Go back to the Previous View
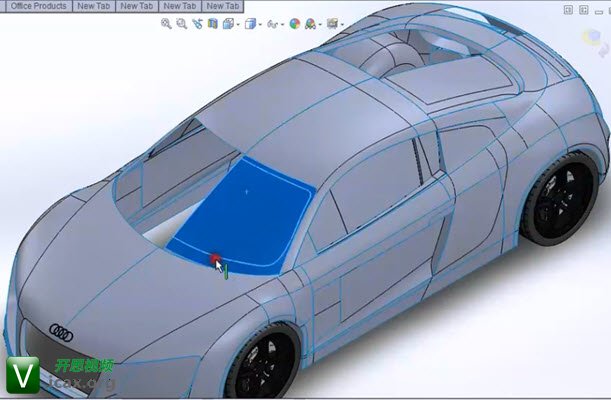Screen dimensions: 611x400 click(x=197, y=23)
